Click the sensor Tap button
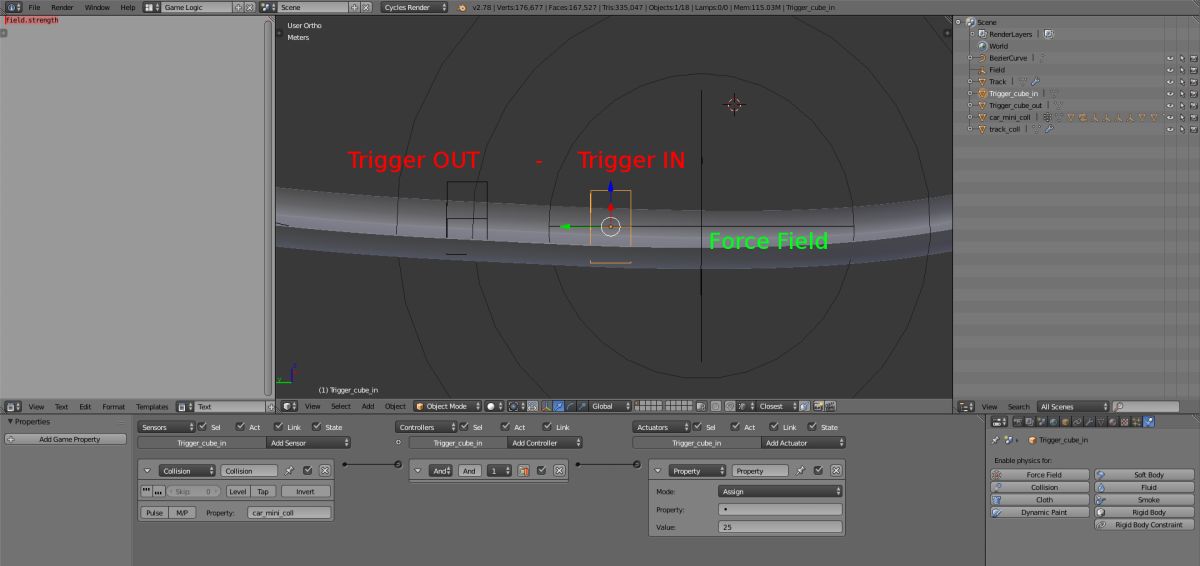Image resolution: width=1200 pixels, height=566 pixels. coord(263,491)
